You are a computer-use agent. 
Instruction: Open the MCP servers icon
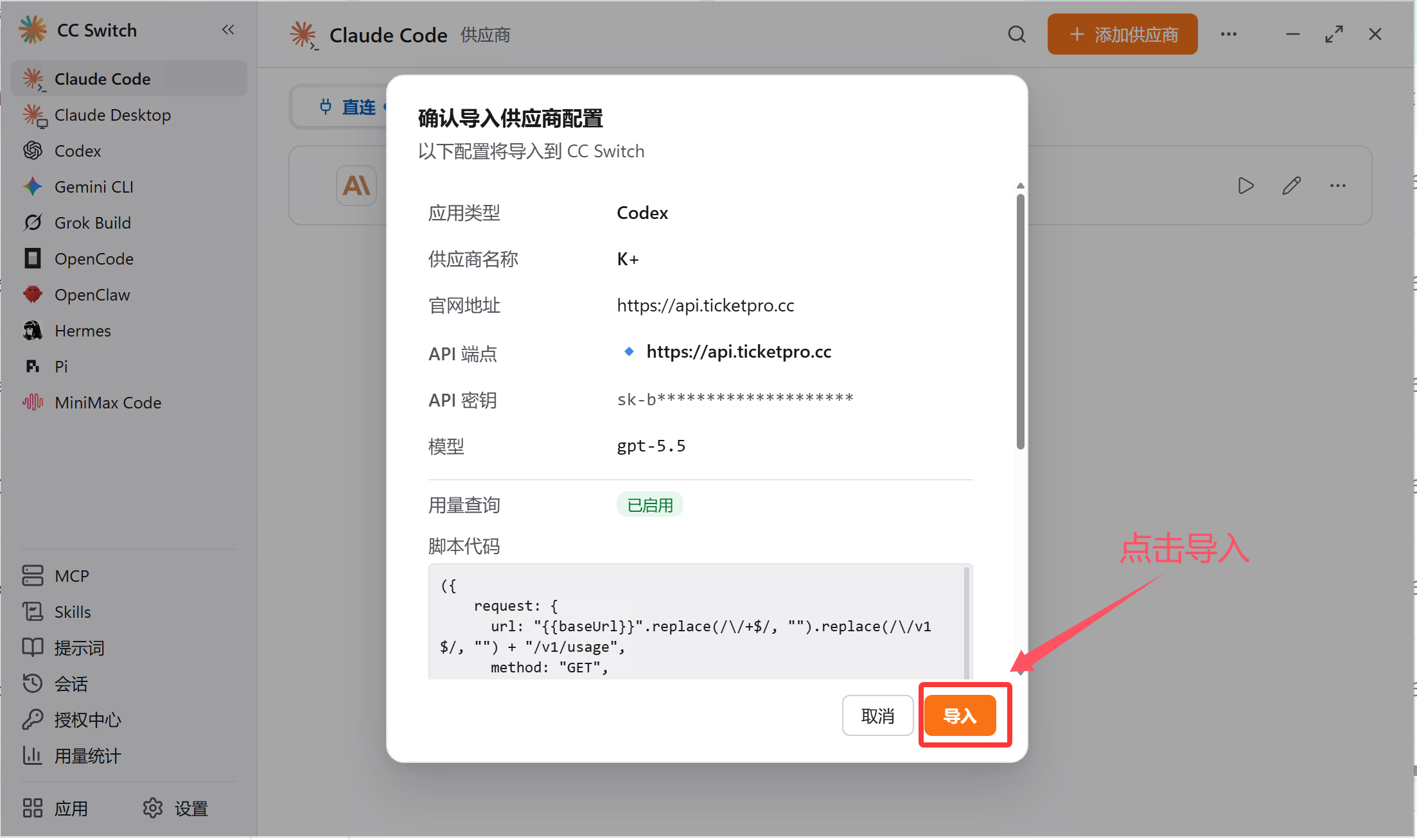[x=33, y=576]
